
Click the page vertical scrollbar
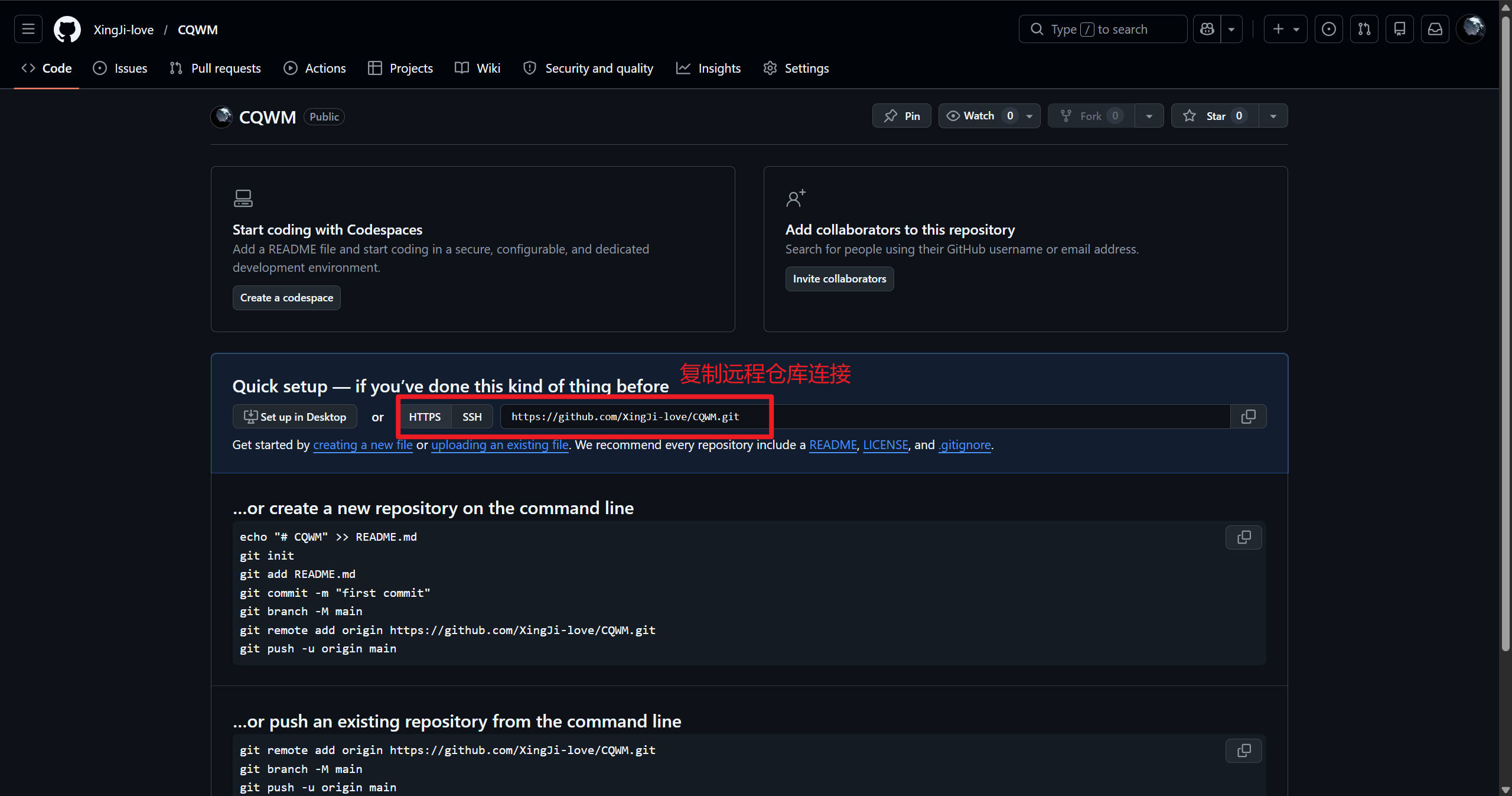coord(1506,334)
